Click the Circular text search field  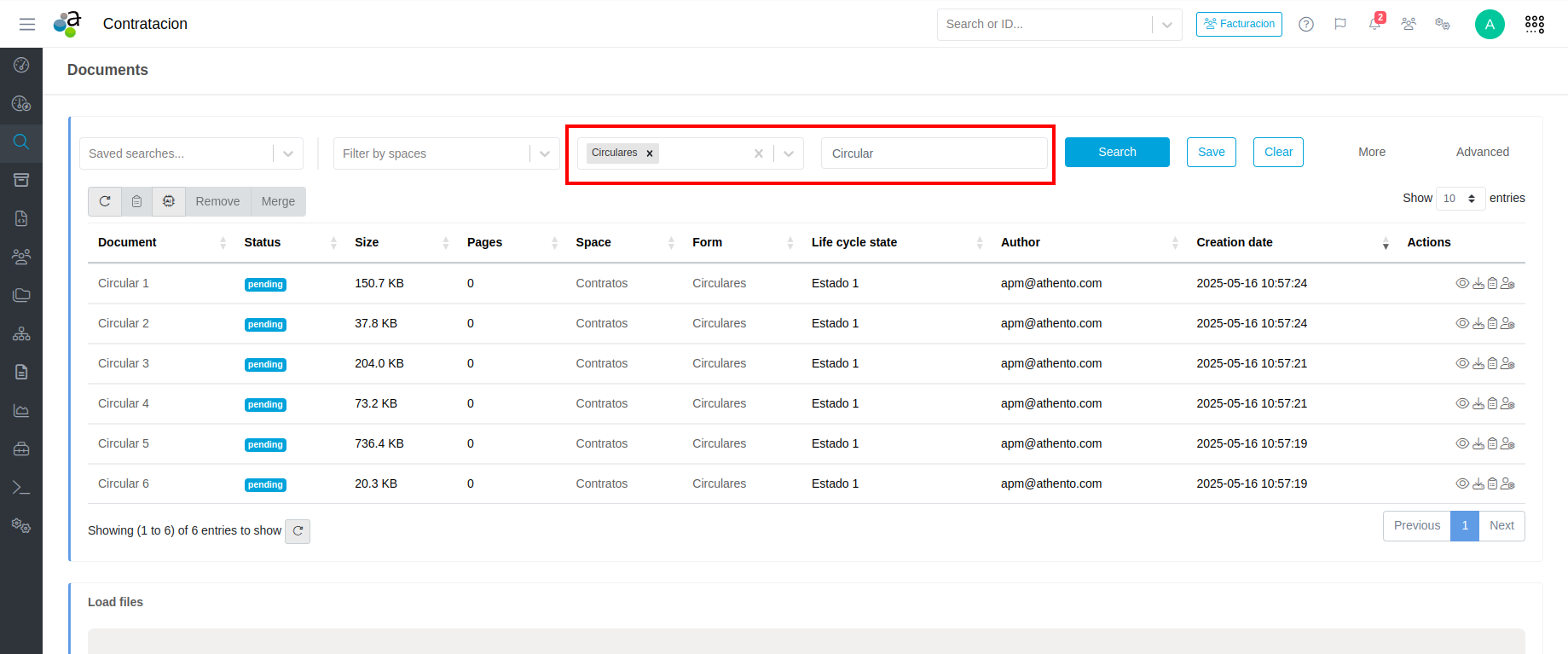click(934, 153)
